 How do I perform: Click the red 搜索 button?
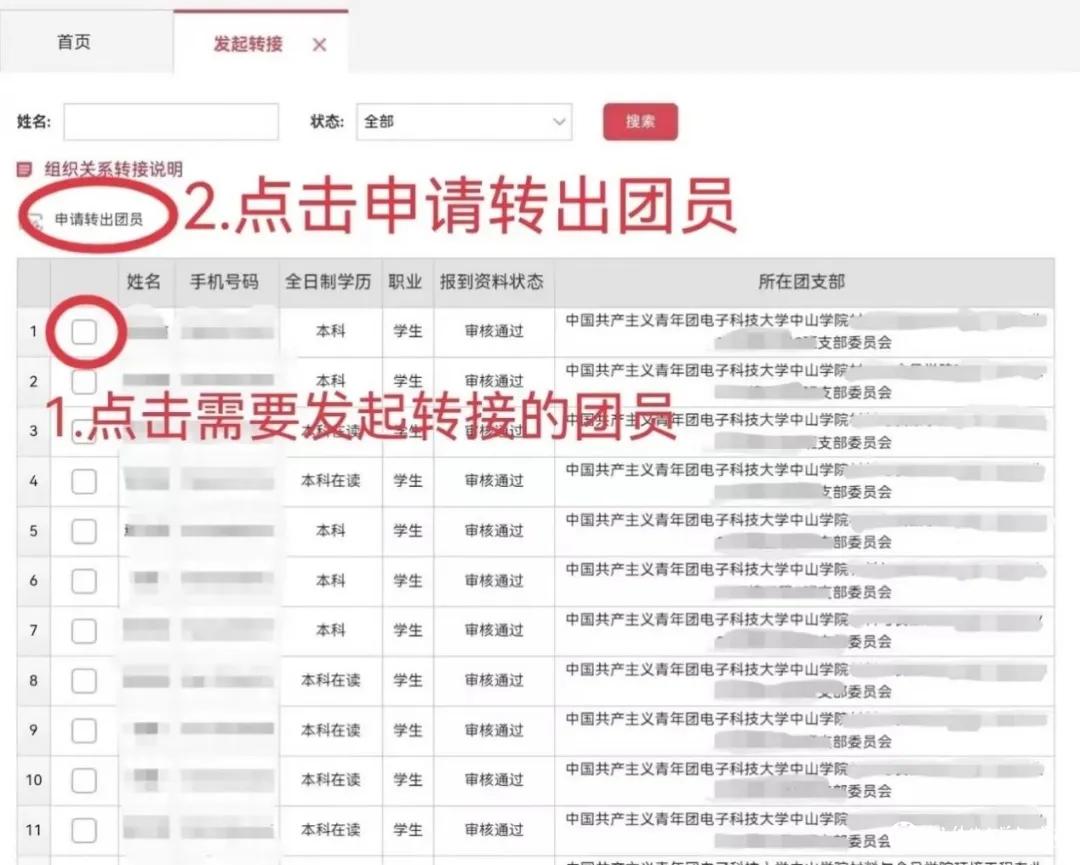(x=640, y=121)
